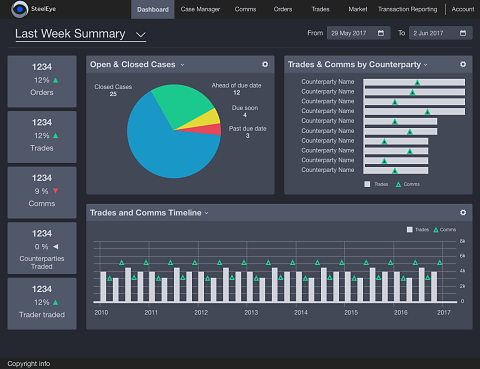Expand Trades and Comms Timeline title dropdown
This screenshot has height=369, width=480.
(206, 213)
